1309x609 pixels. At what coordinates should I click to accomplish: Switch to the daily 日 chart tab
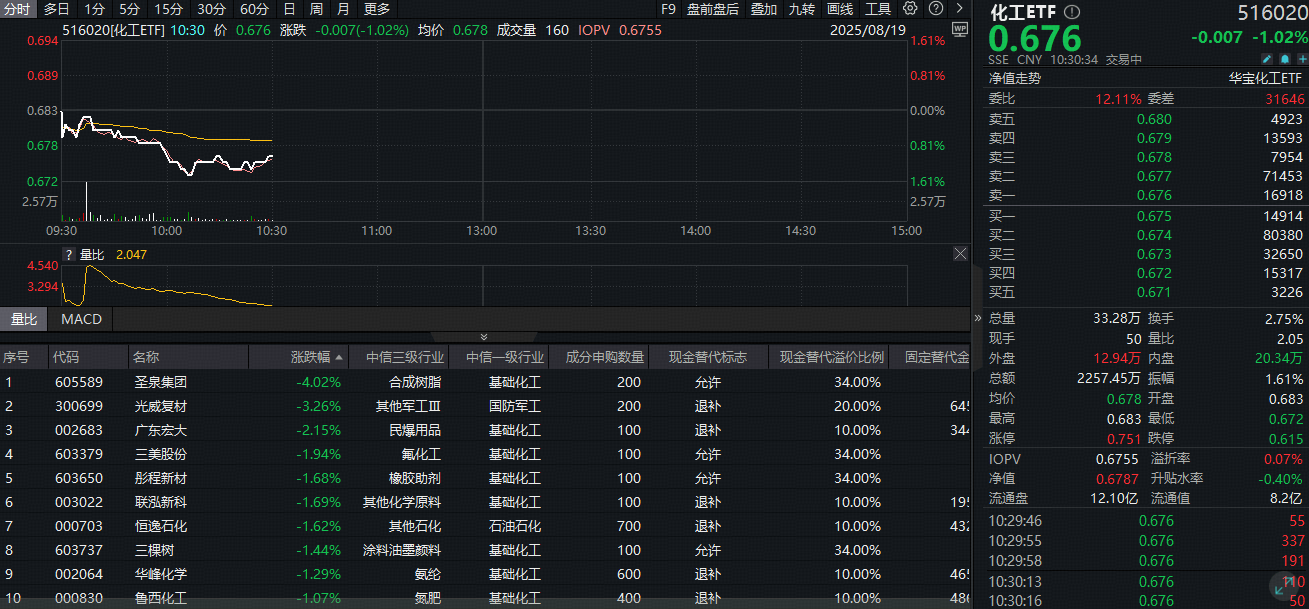(x=288, y=9)
